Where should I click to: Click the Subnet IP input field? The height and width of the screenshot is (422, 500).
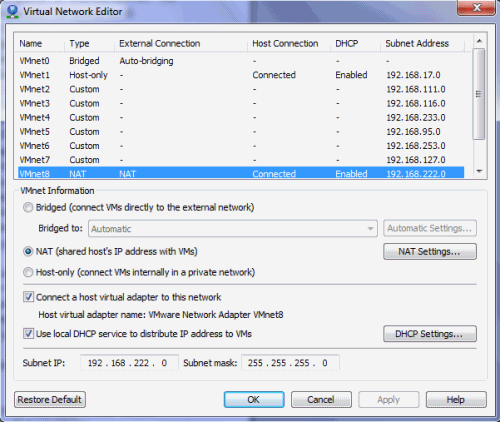point(129,363)
